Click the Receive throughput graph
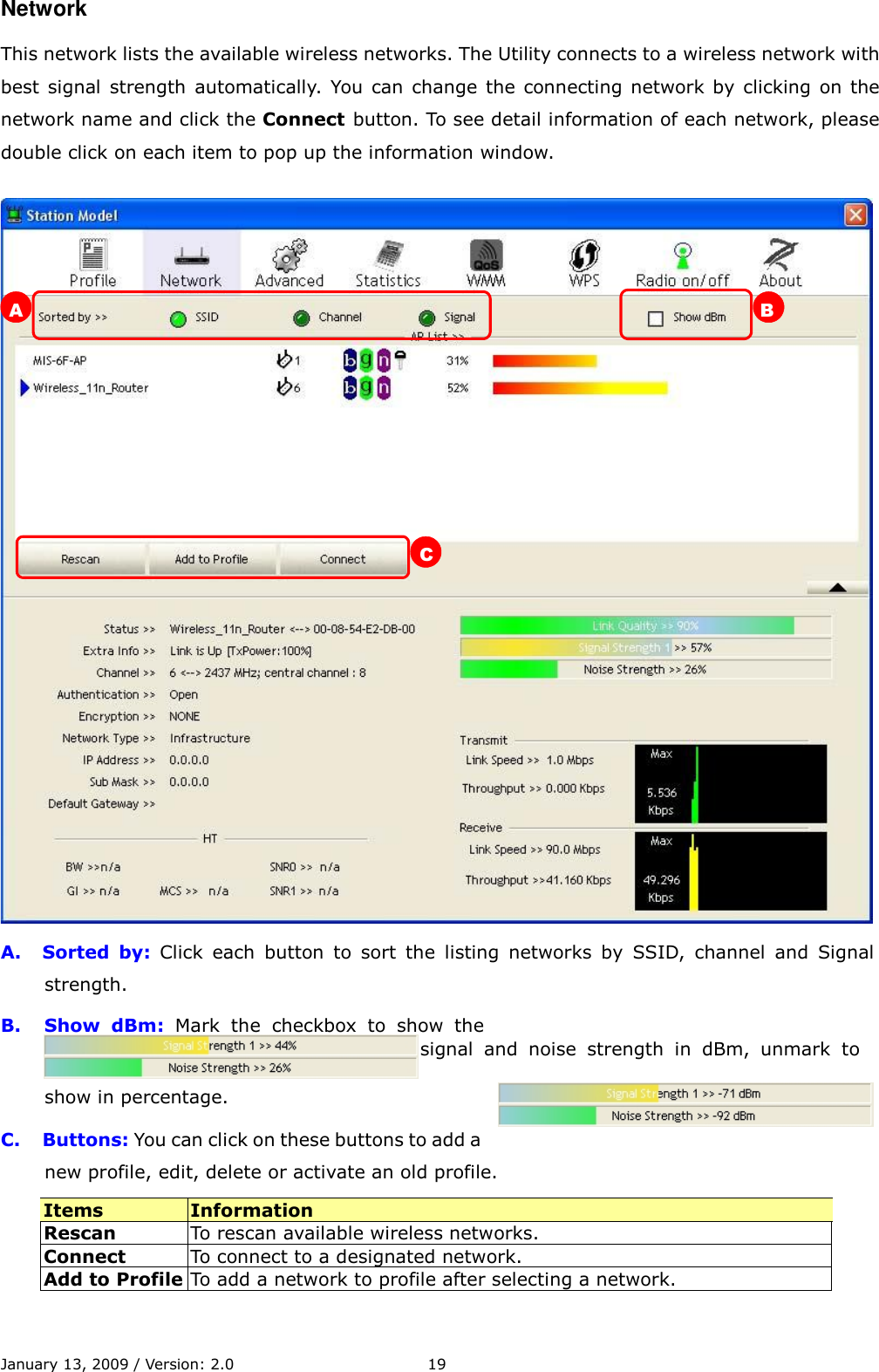The height and width of the screenshot is (1372, 879). click(x=731, y=870)
